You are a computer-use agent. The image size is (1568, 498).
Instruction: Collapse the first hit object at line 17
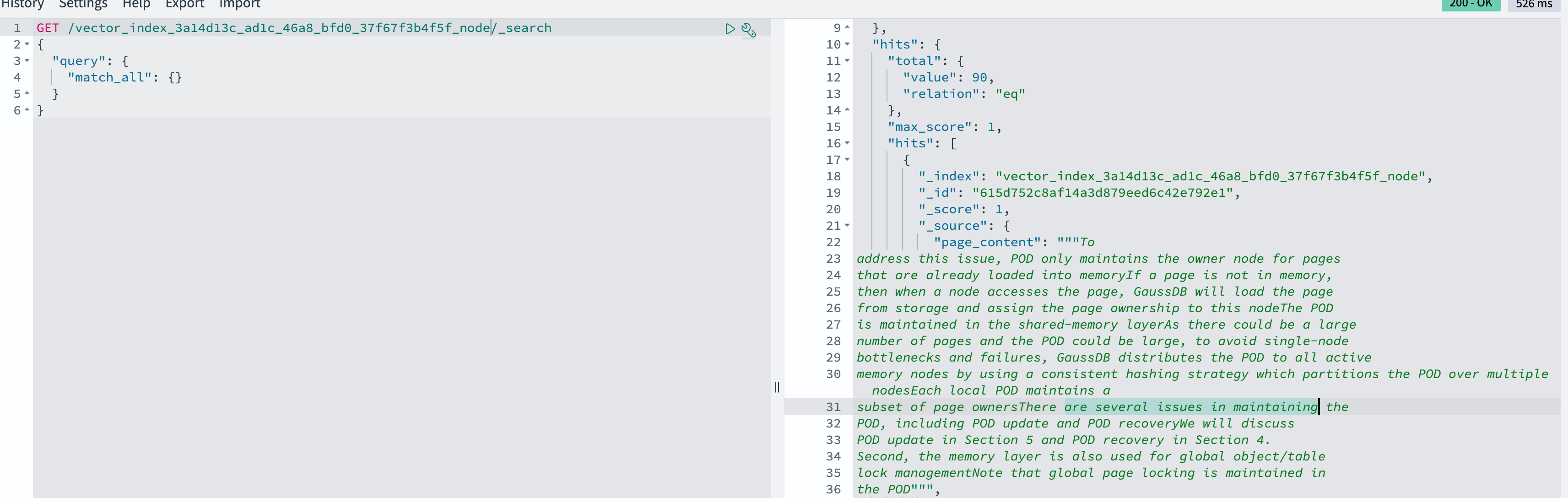(x=847, y=159)
